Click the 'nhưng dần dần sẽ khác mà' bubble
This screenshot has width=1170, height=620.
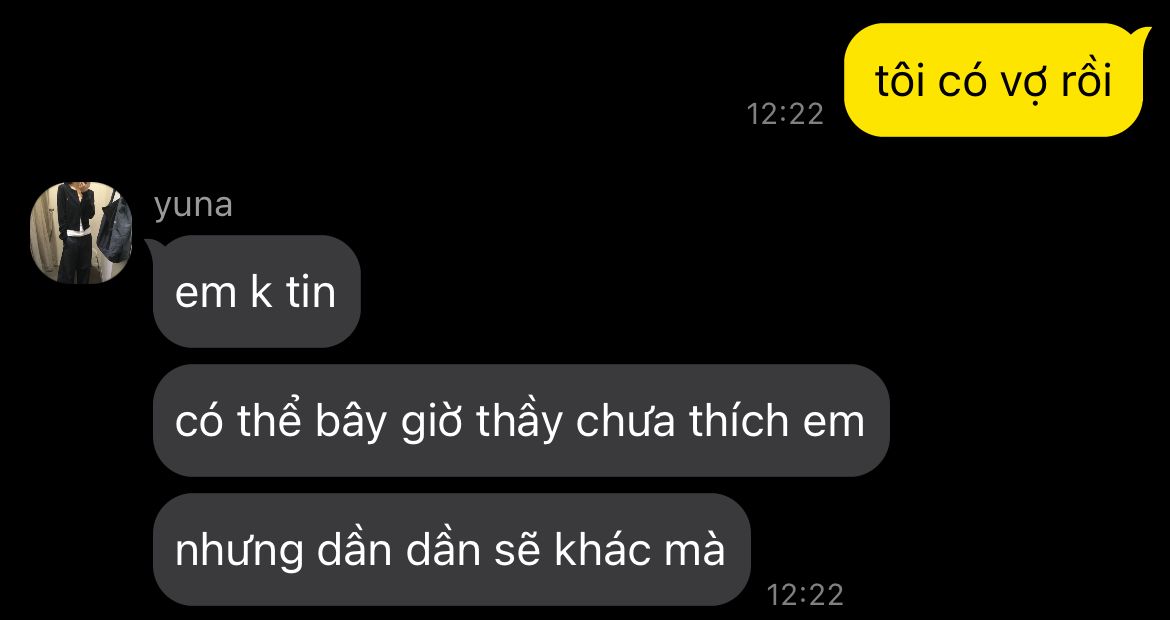coord(451,550)
